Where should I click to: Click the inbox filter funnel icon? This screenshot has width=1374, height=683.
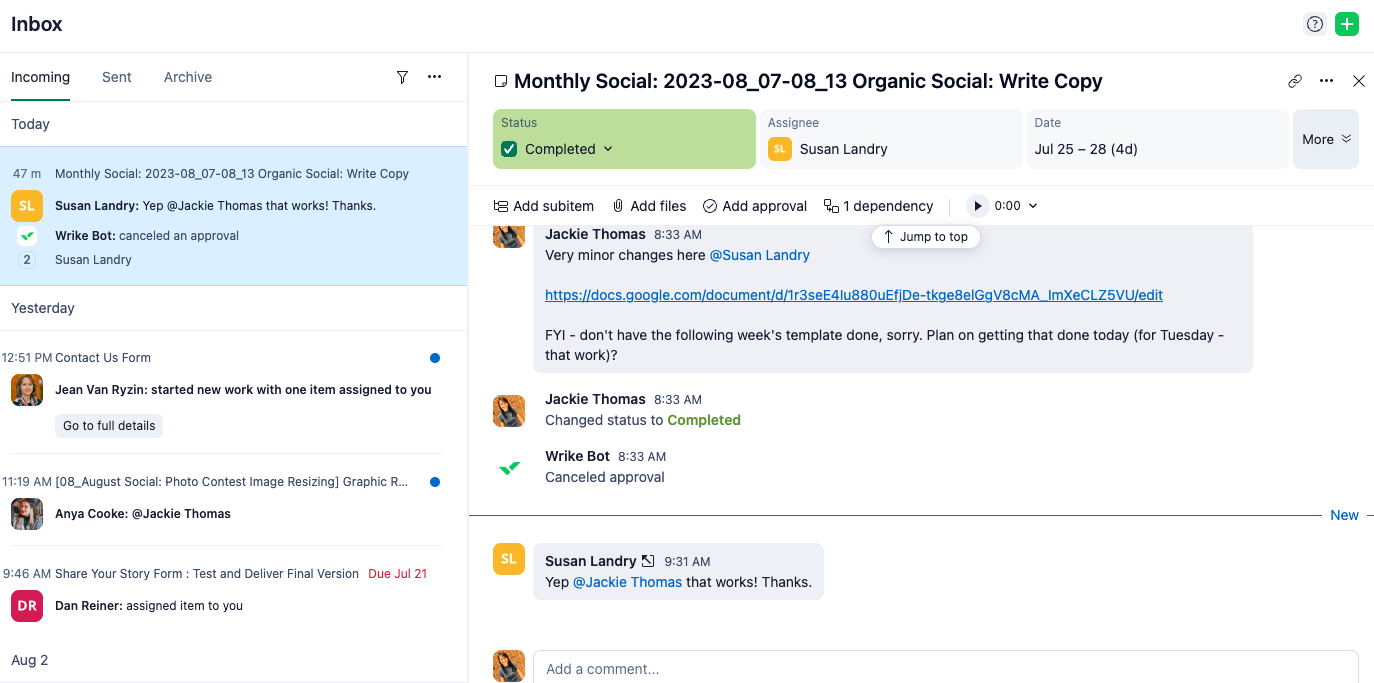(x=402, y=77)
